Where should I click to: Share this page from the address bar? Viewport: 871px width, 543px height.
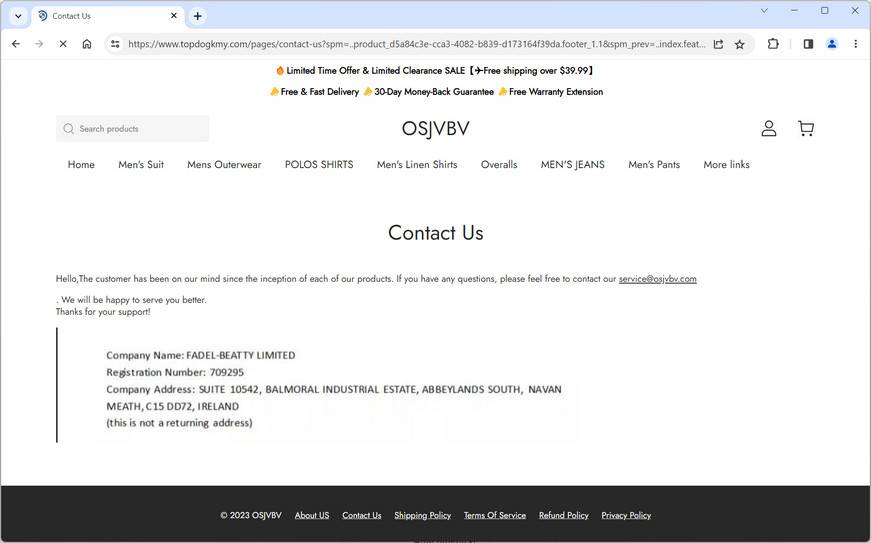click(718, 44)
